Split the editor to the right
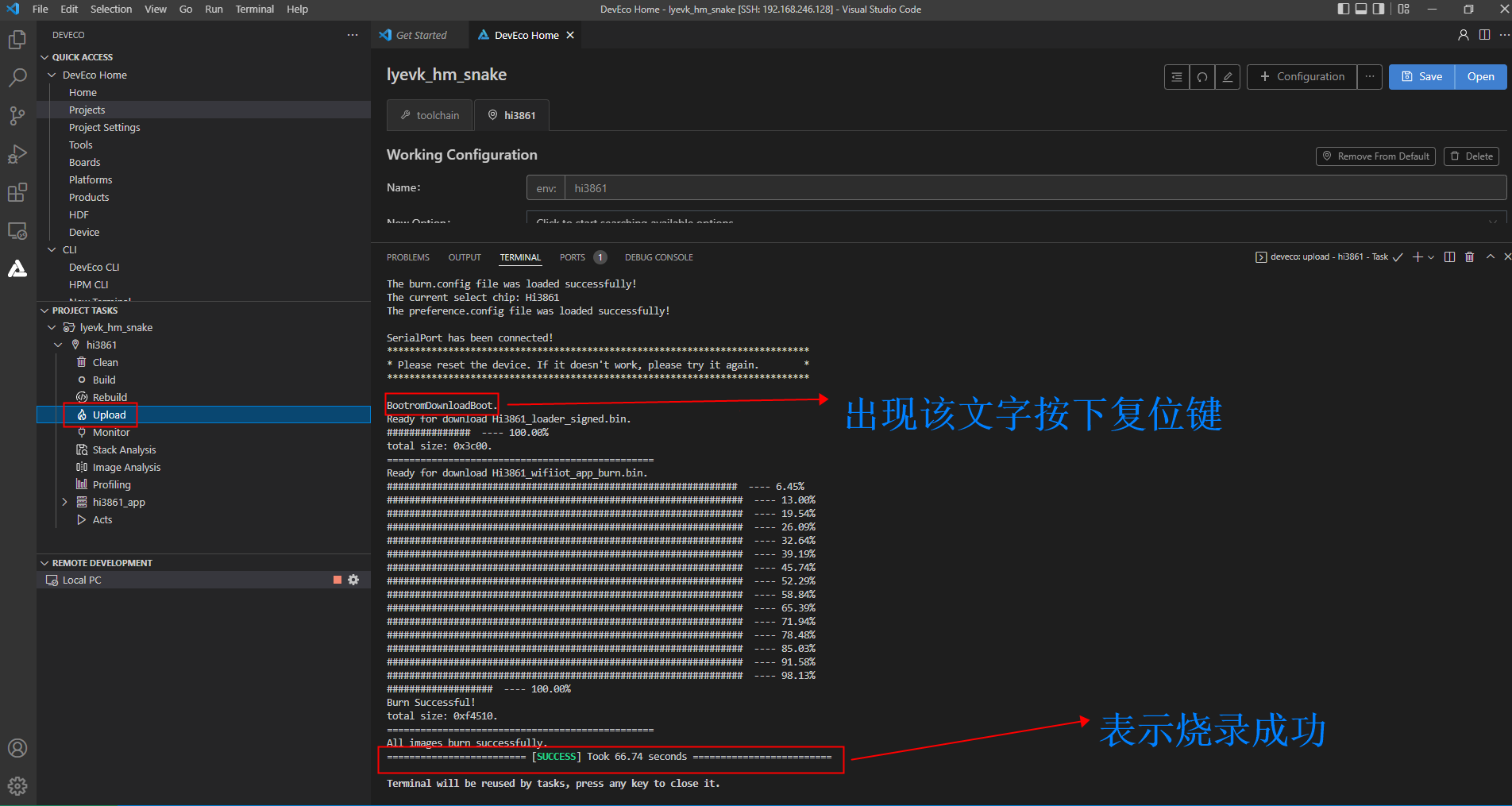The height and width of the screenshot is (806, 1512). [1485, 35]
